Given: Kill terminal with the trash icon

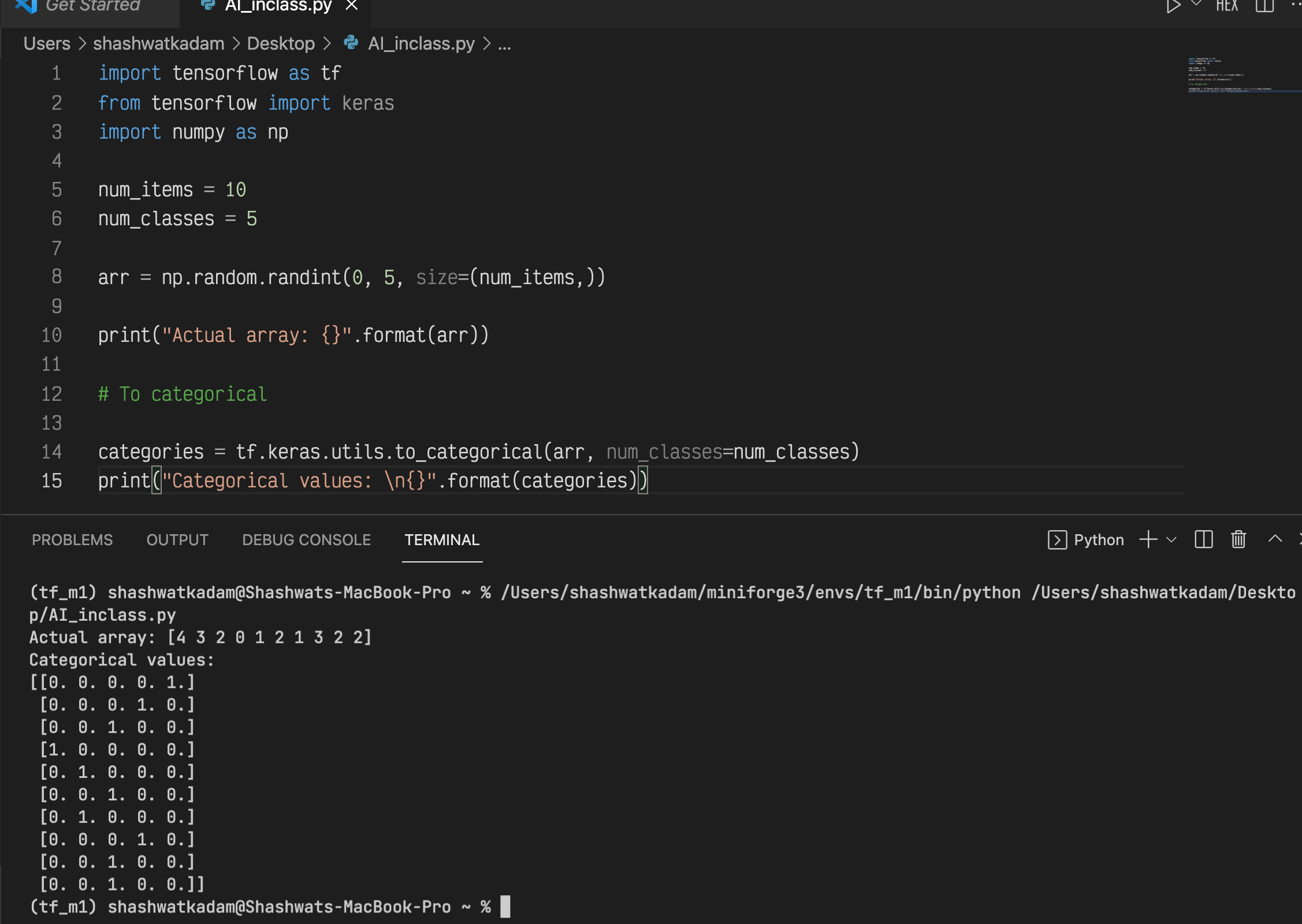Looking at the screenshot, I should 1238,540.
